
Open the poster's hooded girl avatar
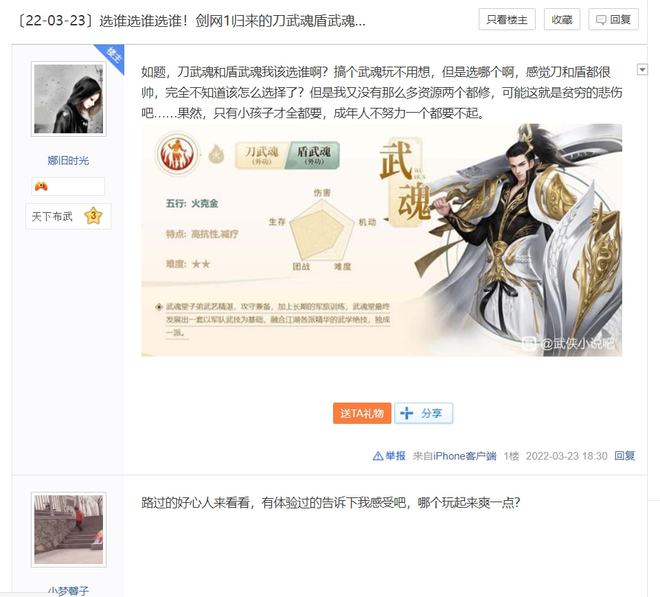click(69, 99)
